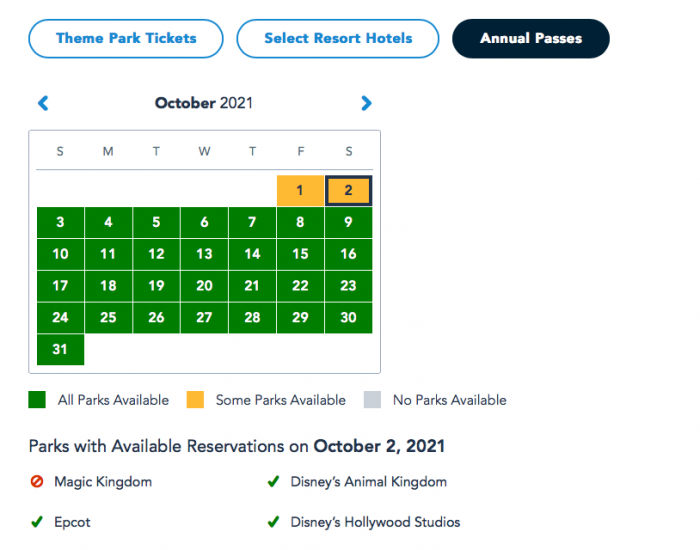Viewport: 700px width, 550px height.
Task: Select the Annual Passes tab
Action: (531, 39)
